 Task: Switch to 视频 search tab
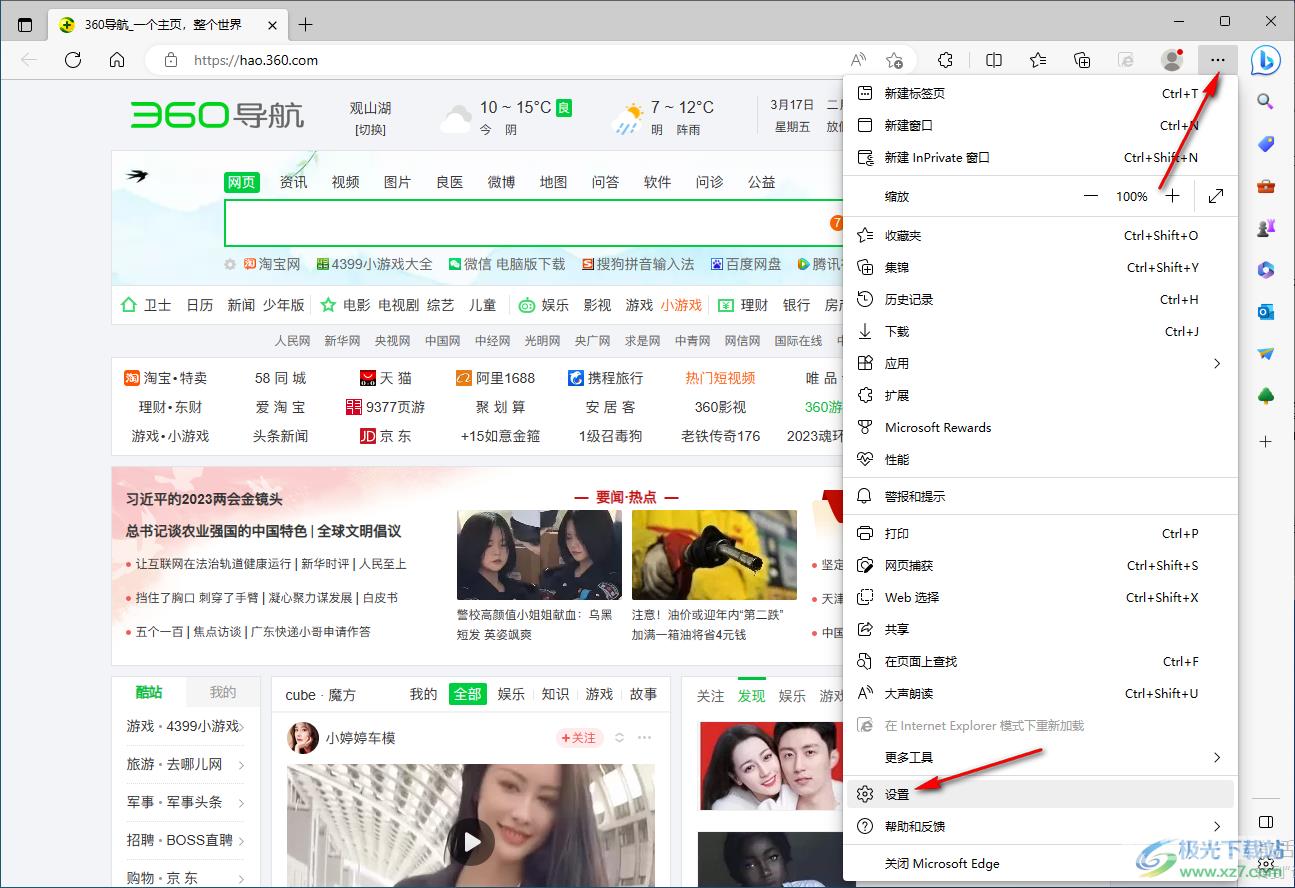[345, 182]
